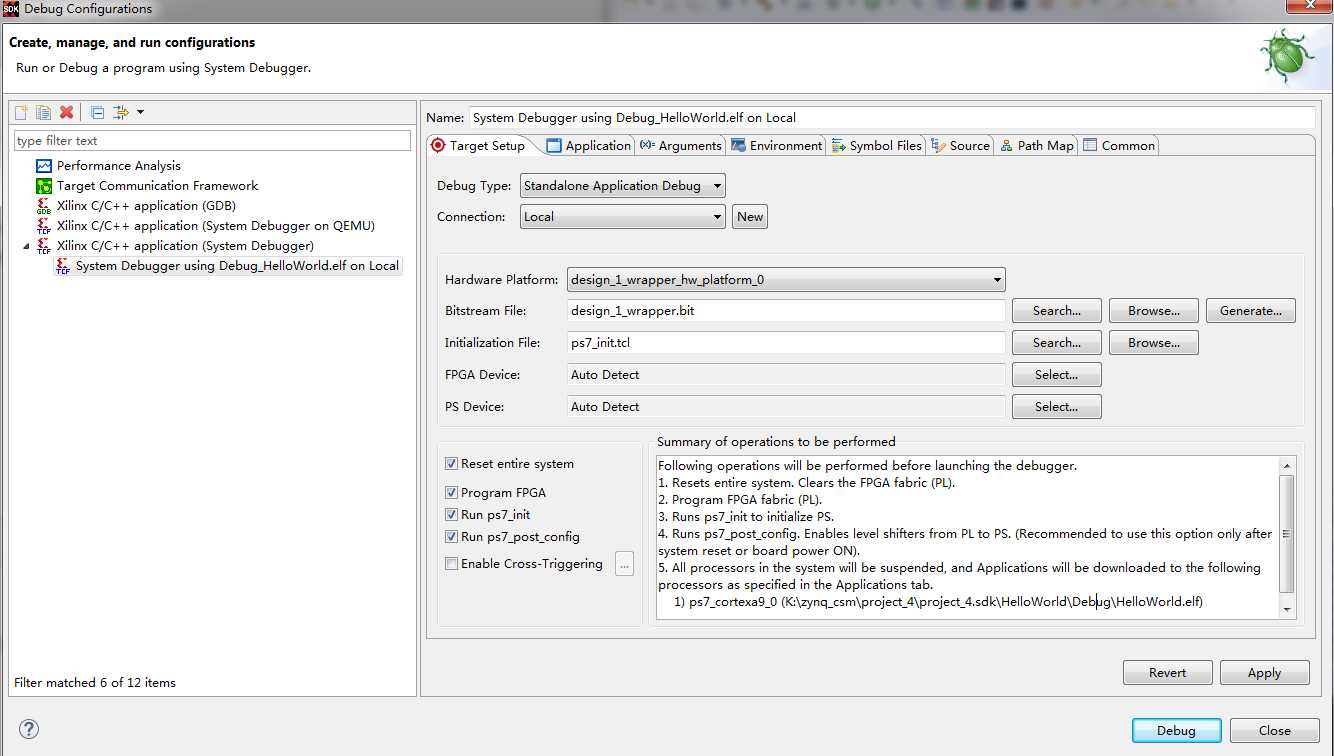The height and width of the screenshot is (756, 1334).
Task: Open the Hardware Platform dropdown
Action: tap(786, 280)
